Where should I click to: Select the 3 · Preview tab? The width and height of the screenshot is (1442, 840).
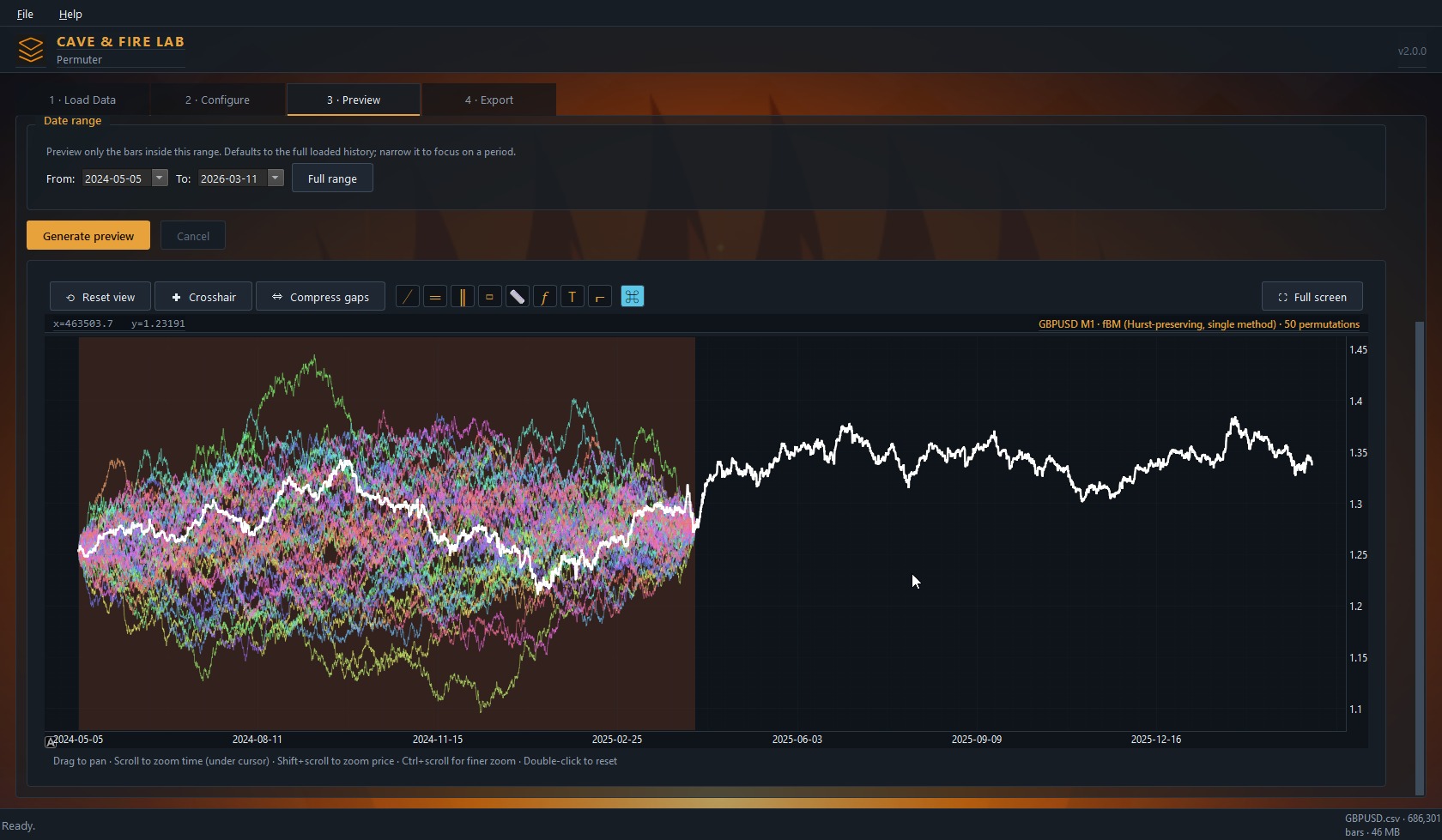click(x=354, y=100)
